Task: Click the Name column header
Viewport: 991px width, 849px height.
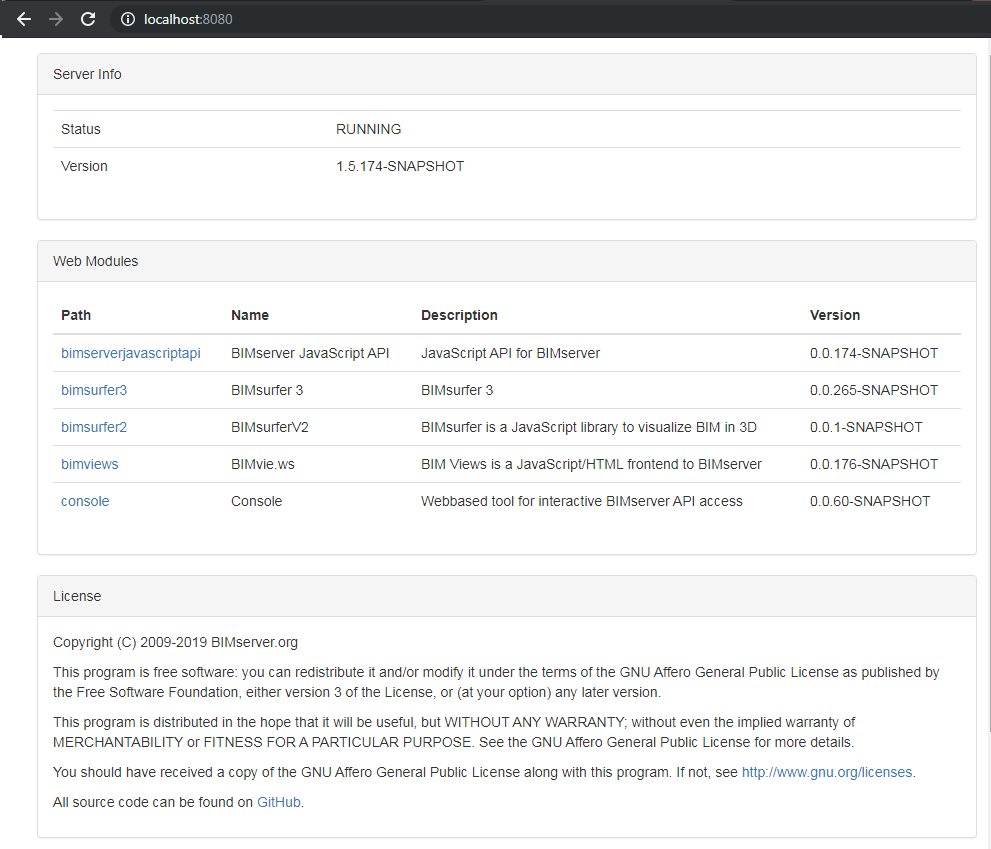Action: [250, 315]
